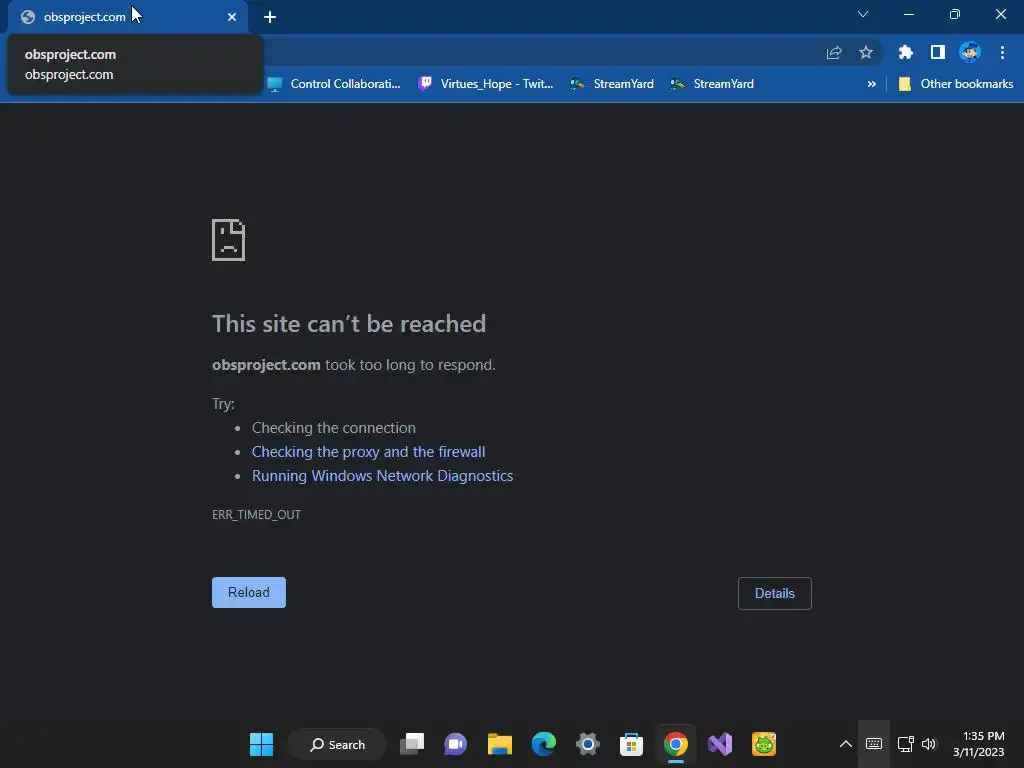Open network status tray icon
1024x768 pixels.
point(906,744)
